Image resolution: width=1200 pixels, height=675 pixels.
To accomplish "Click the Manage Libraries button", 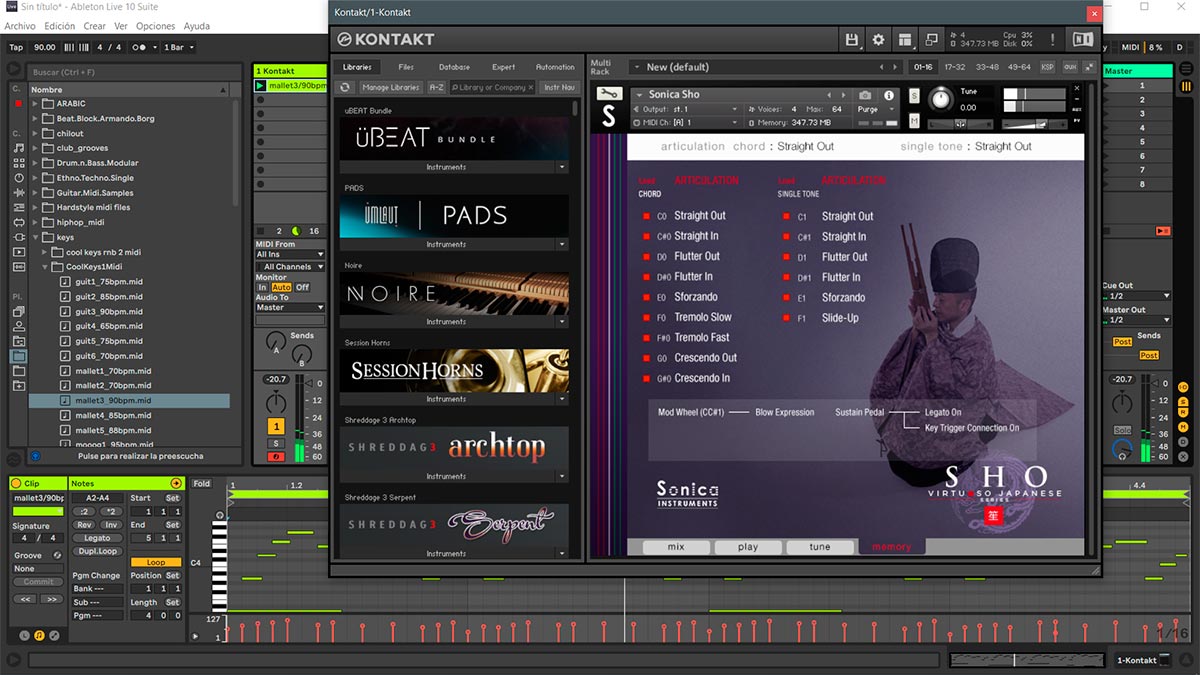I will pos(390,87).
